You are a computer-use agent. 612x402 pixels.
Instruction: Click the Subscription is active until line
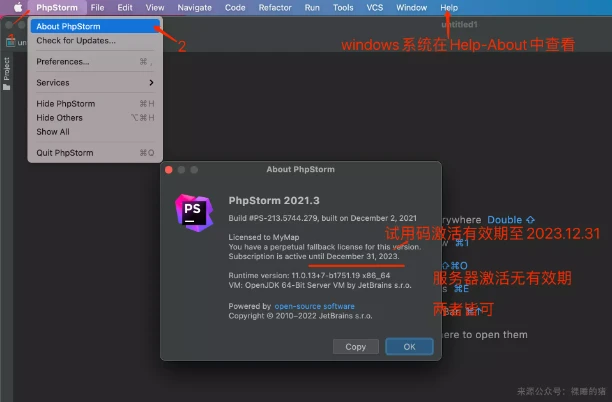[x=314, y=256]
